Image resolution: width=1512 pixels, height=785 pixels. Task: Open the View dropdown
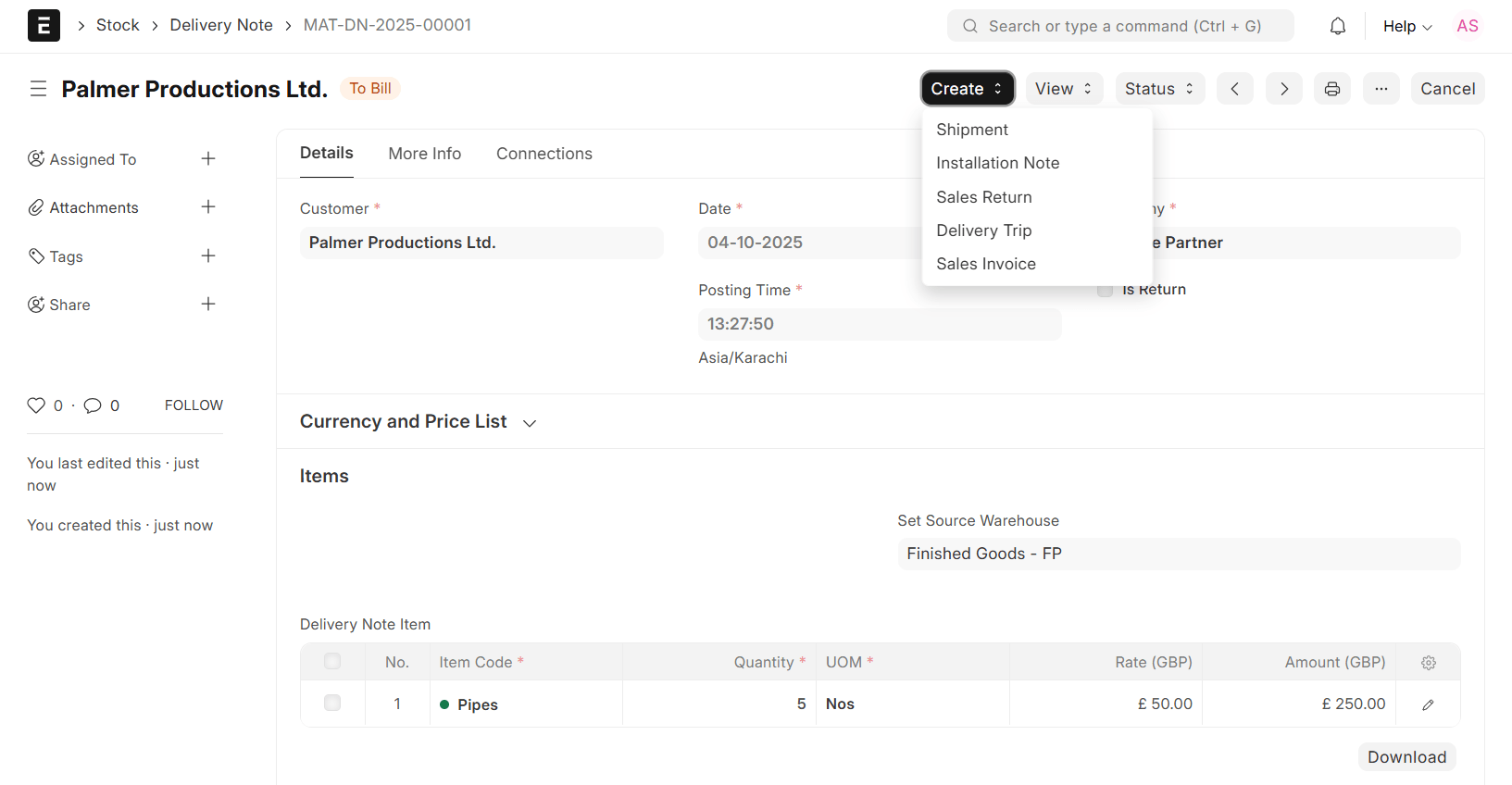pos(1064,89)
